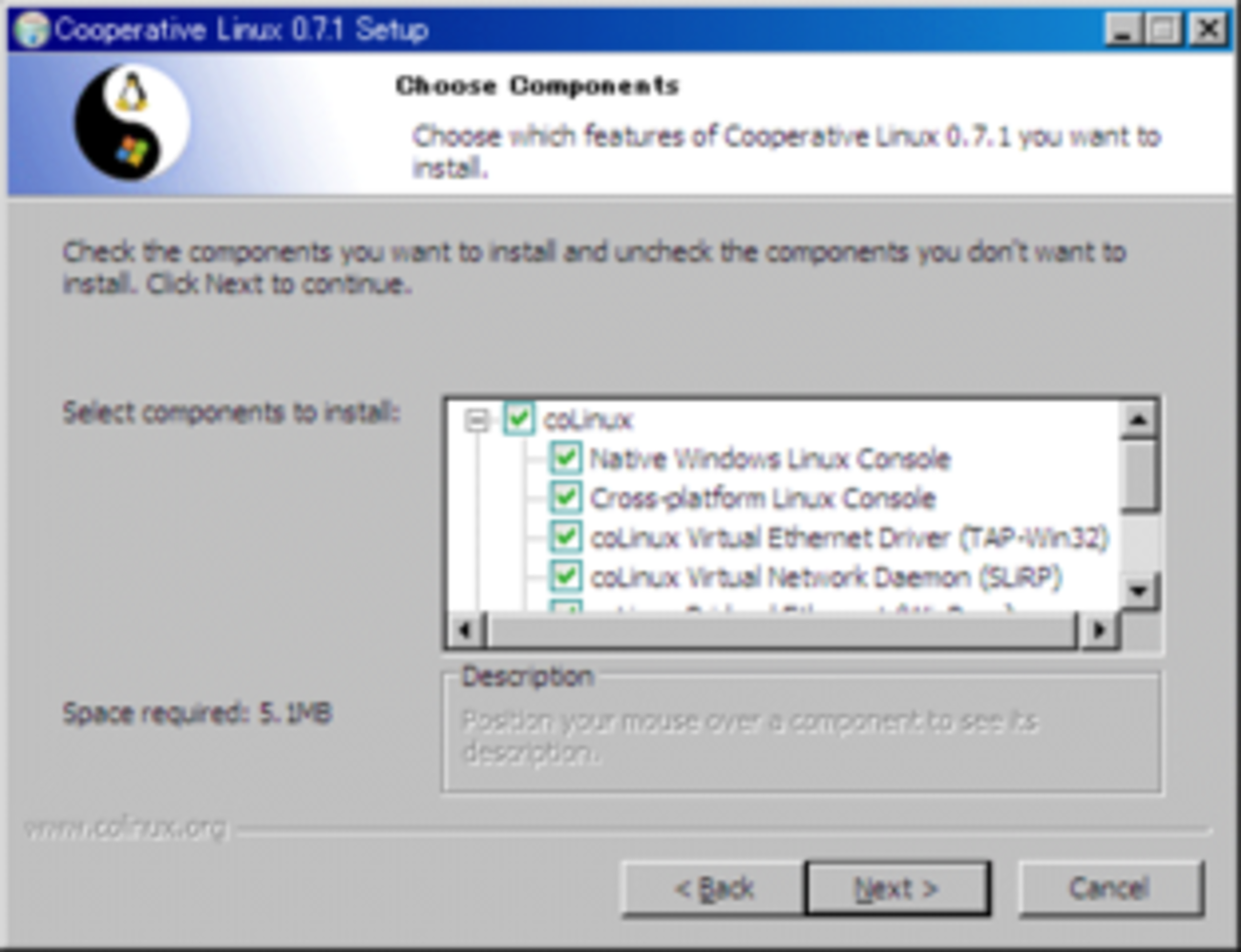Uncheck coLinux Virtual Network Daemon (SLiRP)
1241x952 pixels.
565,577
